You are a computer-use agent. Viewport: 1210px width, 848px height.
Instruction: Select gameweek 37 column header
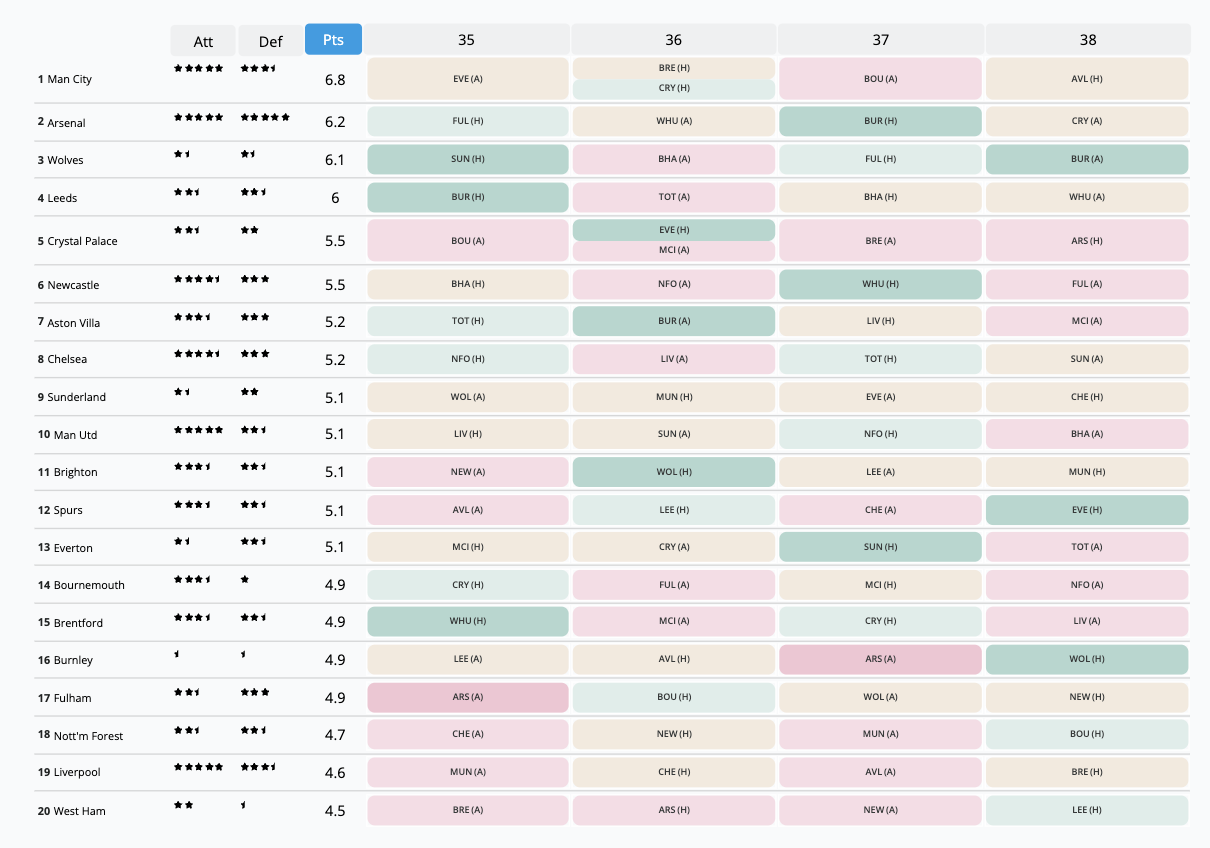pyautogui.click(x=881, y=40)
